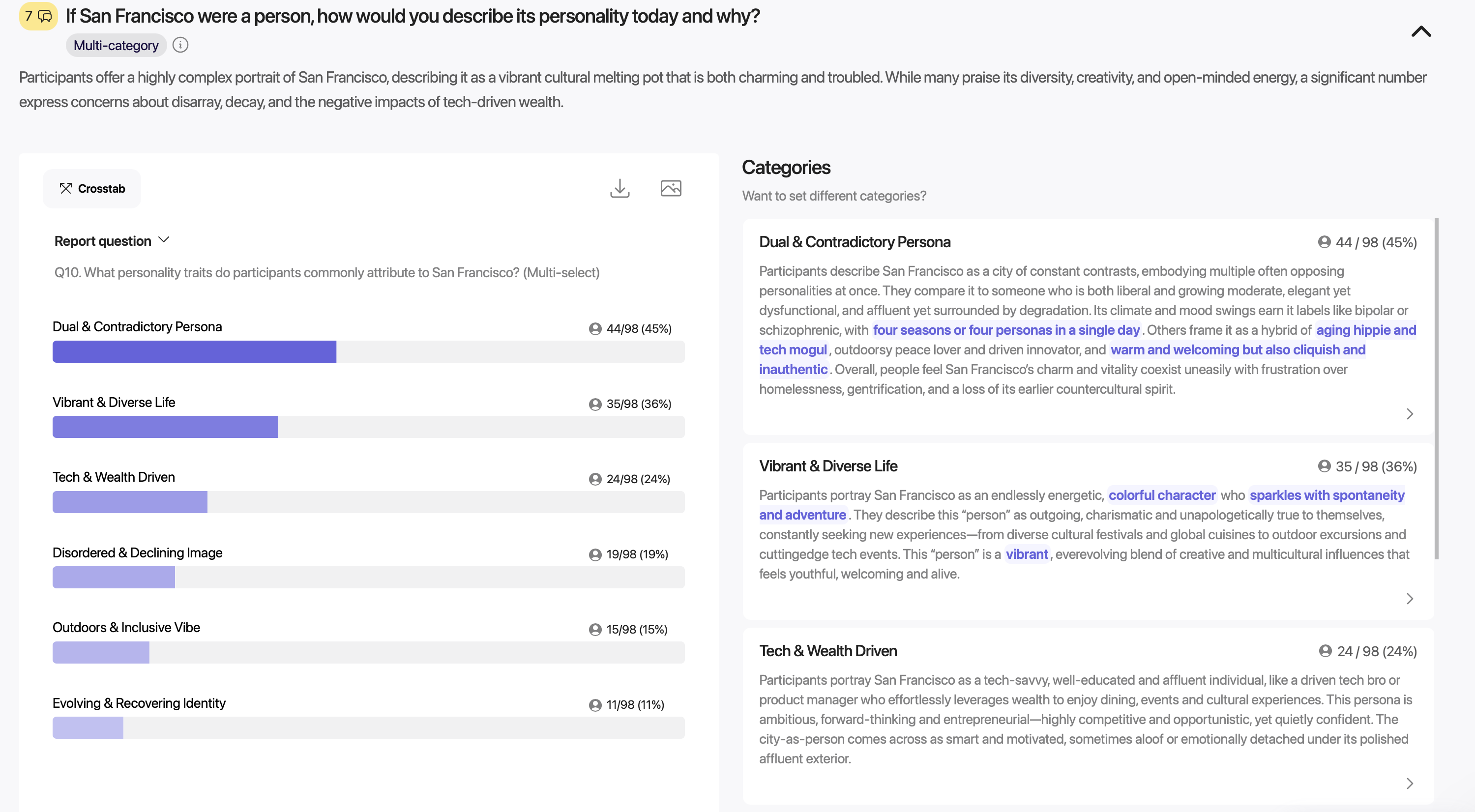Expand the Vibrant & Diverse Life card
1475x812 pixels.
(x=1409, y=599)
